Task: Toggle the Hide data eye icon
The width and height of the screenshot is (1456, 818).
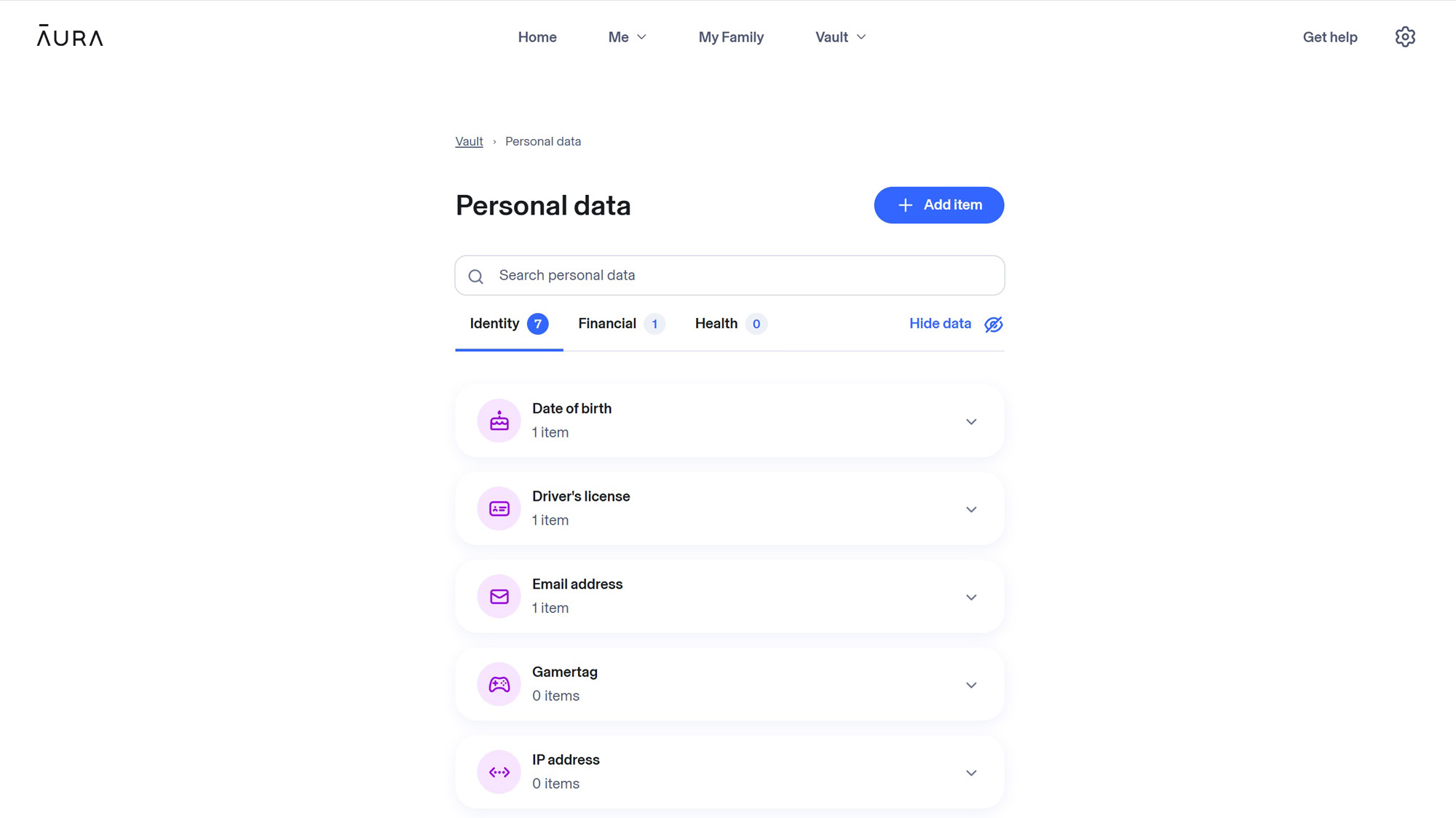Action: click(x=993, y=325)
